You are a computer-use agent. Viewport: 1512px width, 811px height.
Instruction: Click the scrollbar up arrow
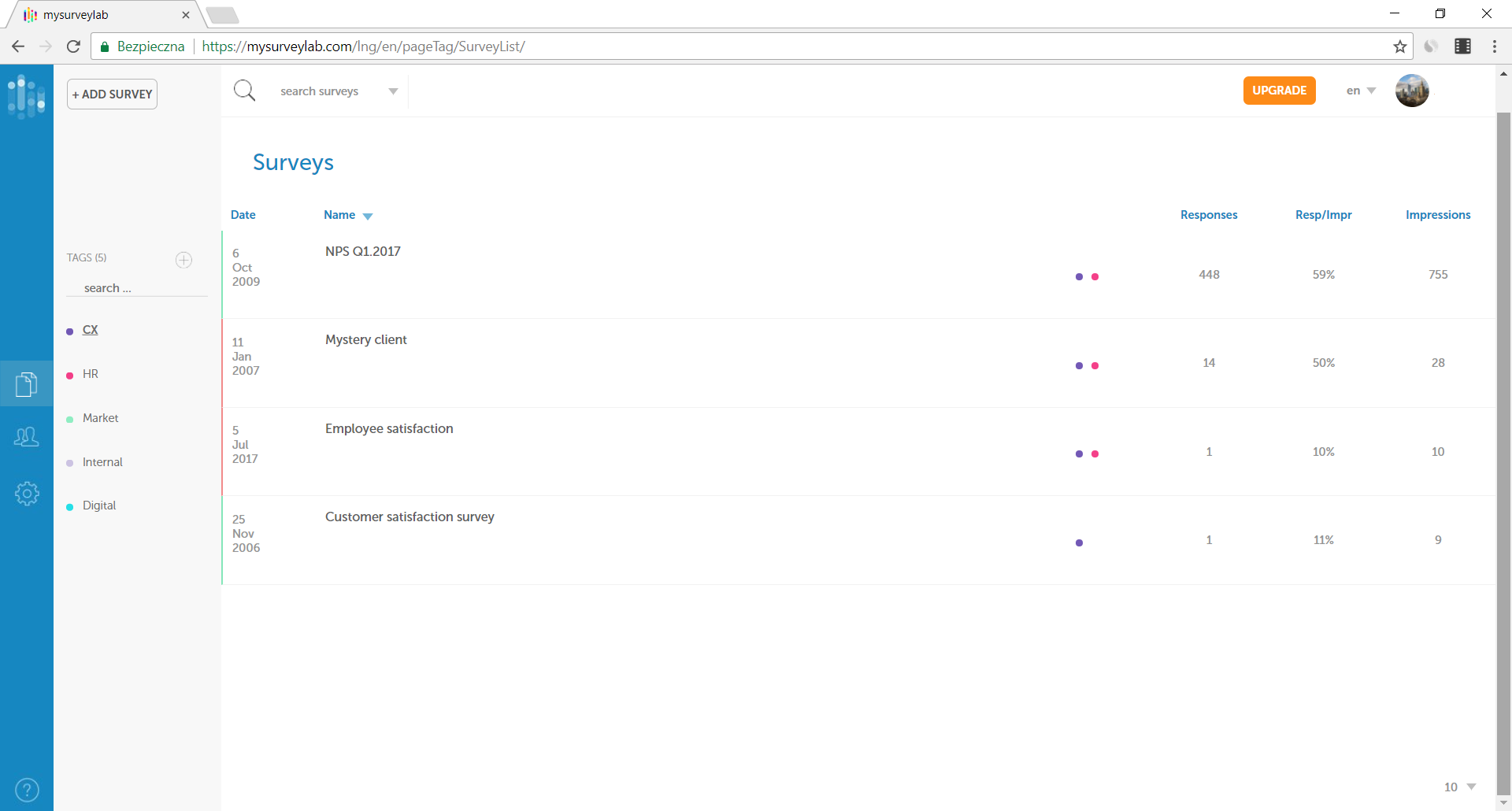coord(1503,74)
